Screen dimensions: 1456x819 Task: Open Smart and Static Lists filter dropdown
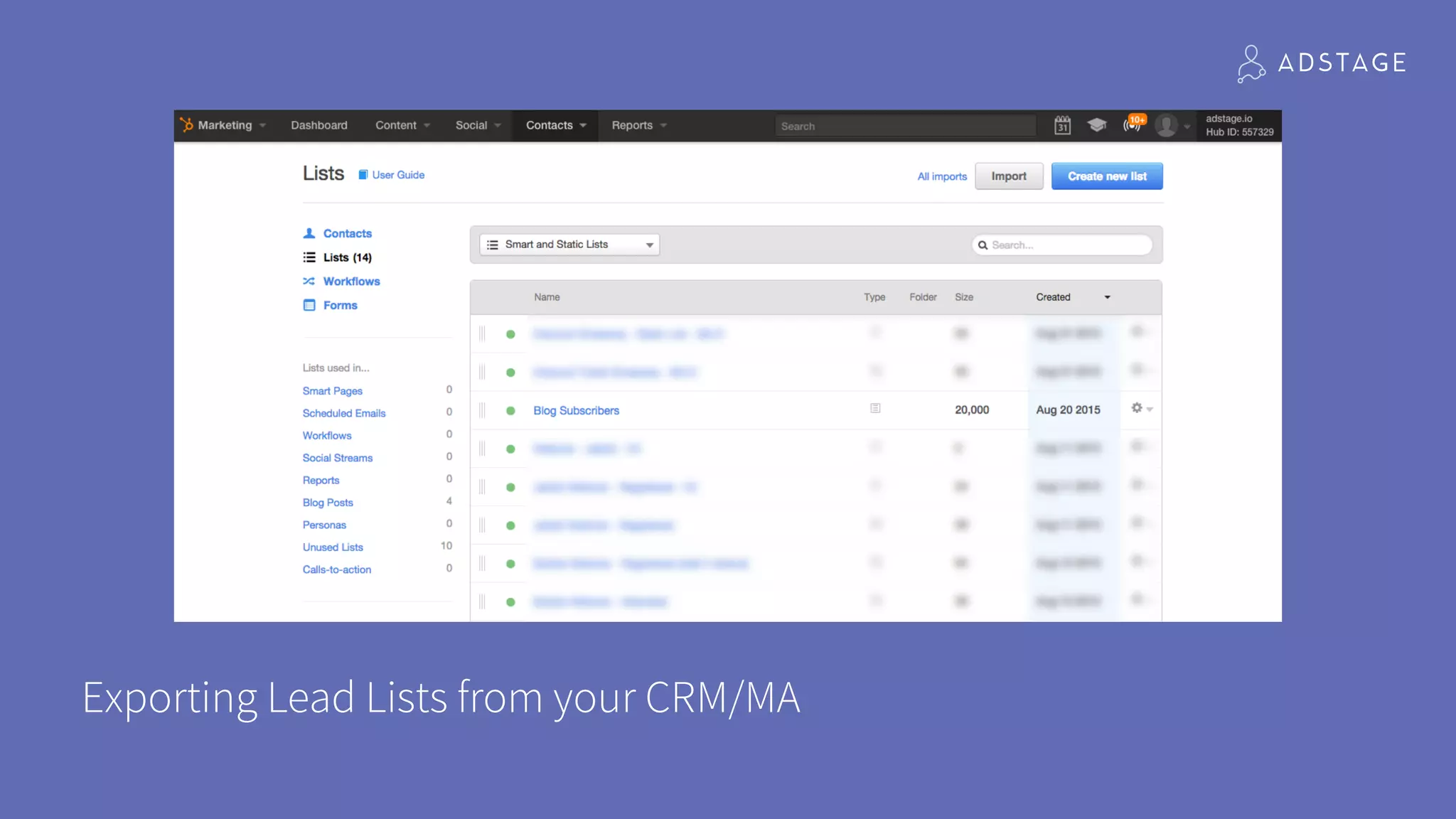[569, 245]
